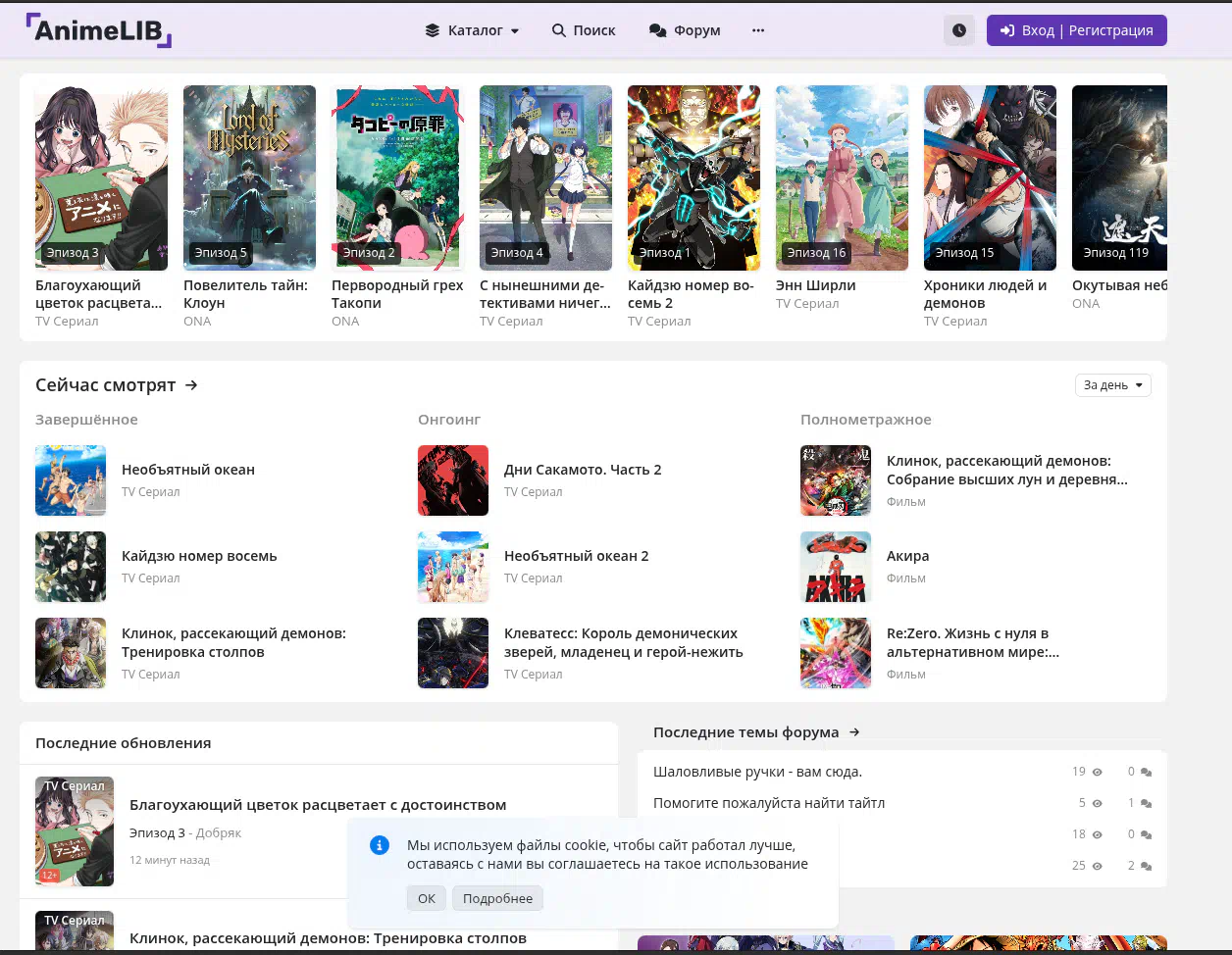Click the AnimeLIB logo
This screenshot has width=1232, height=955.
pyautogui.click(x=98, y=30)
